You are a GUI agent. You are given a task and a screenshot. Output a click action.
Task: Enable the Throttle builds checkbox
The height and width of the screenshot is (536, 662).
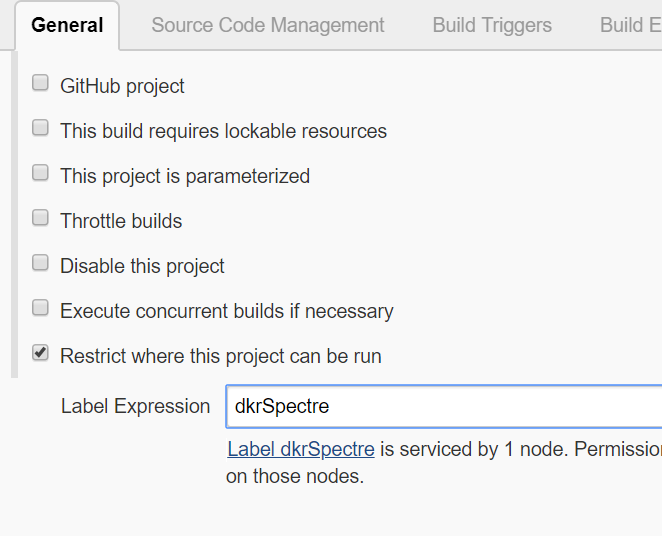pos(41,218)
